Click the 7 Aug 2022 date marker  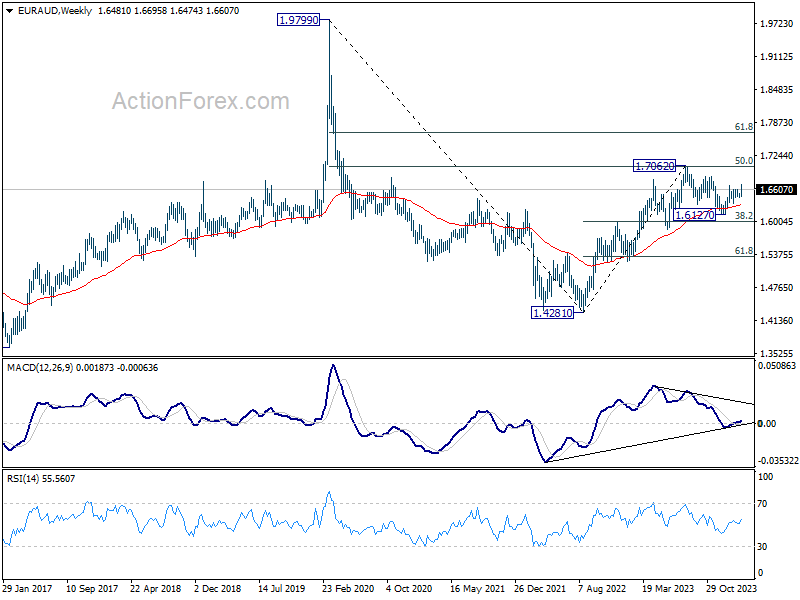click(602, 588)
